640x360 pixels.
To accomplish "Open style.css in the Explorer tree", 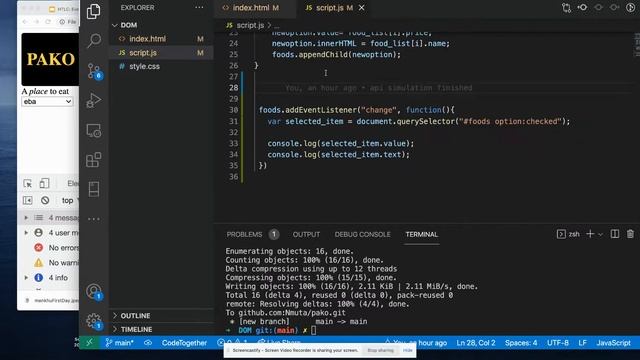I will pos(161,66).
